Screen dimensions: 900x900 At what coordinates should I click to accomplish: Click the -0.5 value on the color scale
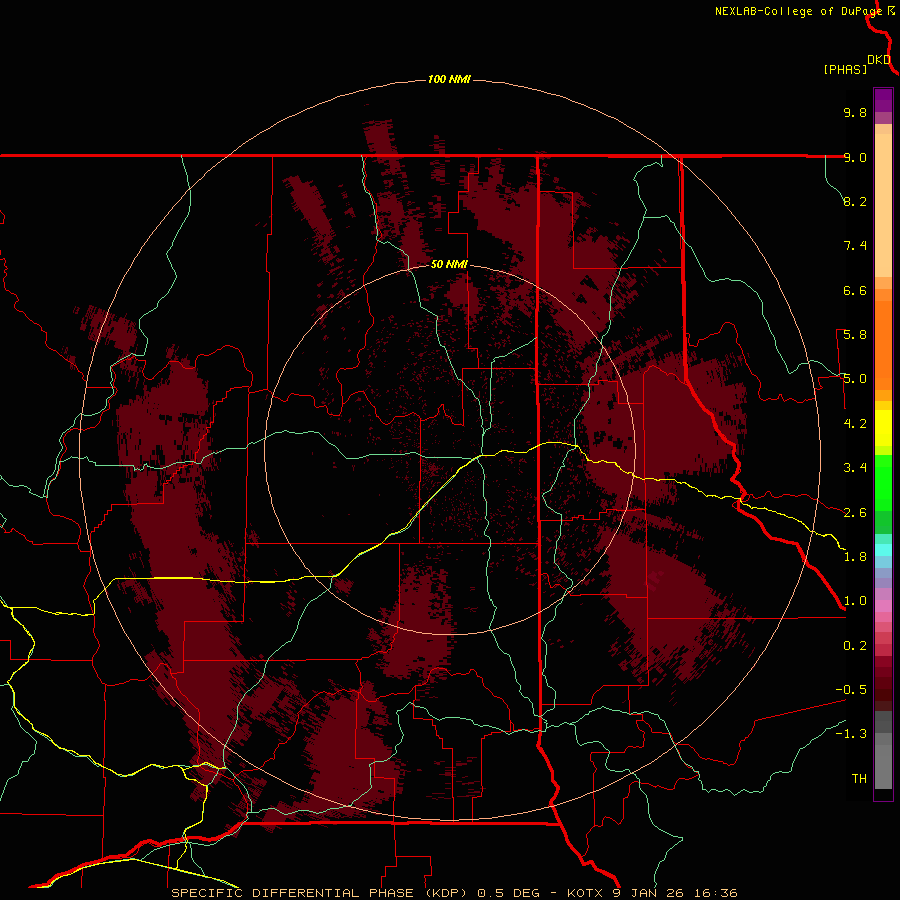[x=851, y=690]
